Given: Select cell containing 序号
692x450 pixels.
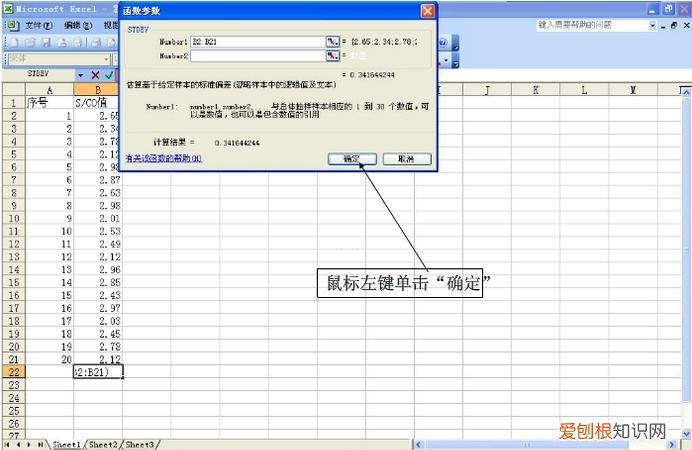Looking at the screenshot, I should coord(49,103).
